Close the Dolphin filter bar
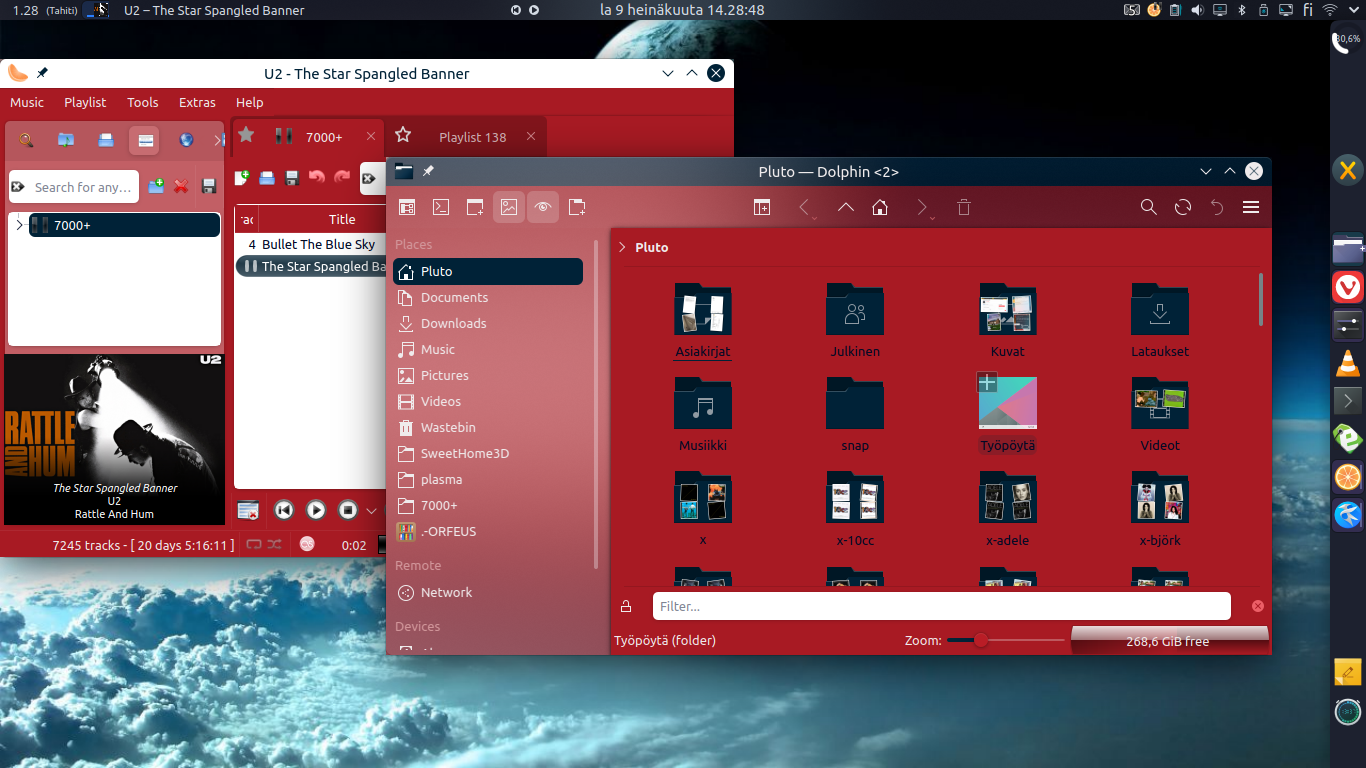 click(x=1258, y=606)
